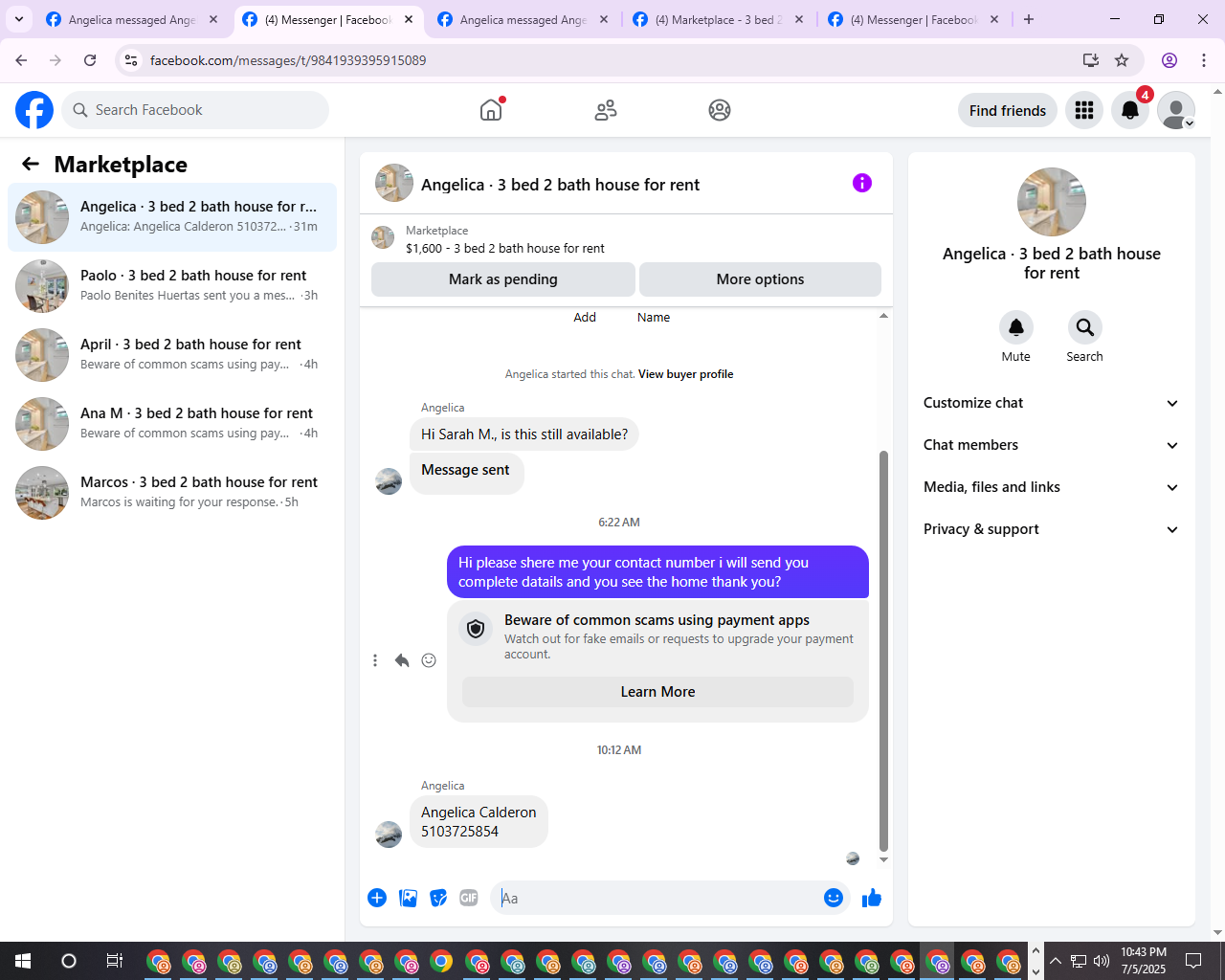1225x980 pixels.
Task: Open View buyer profile link
Action: click(685, 374)
